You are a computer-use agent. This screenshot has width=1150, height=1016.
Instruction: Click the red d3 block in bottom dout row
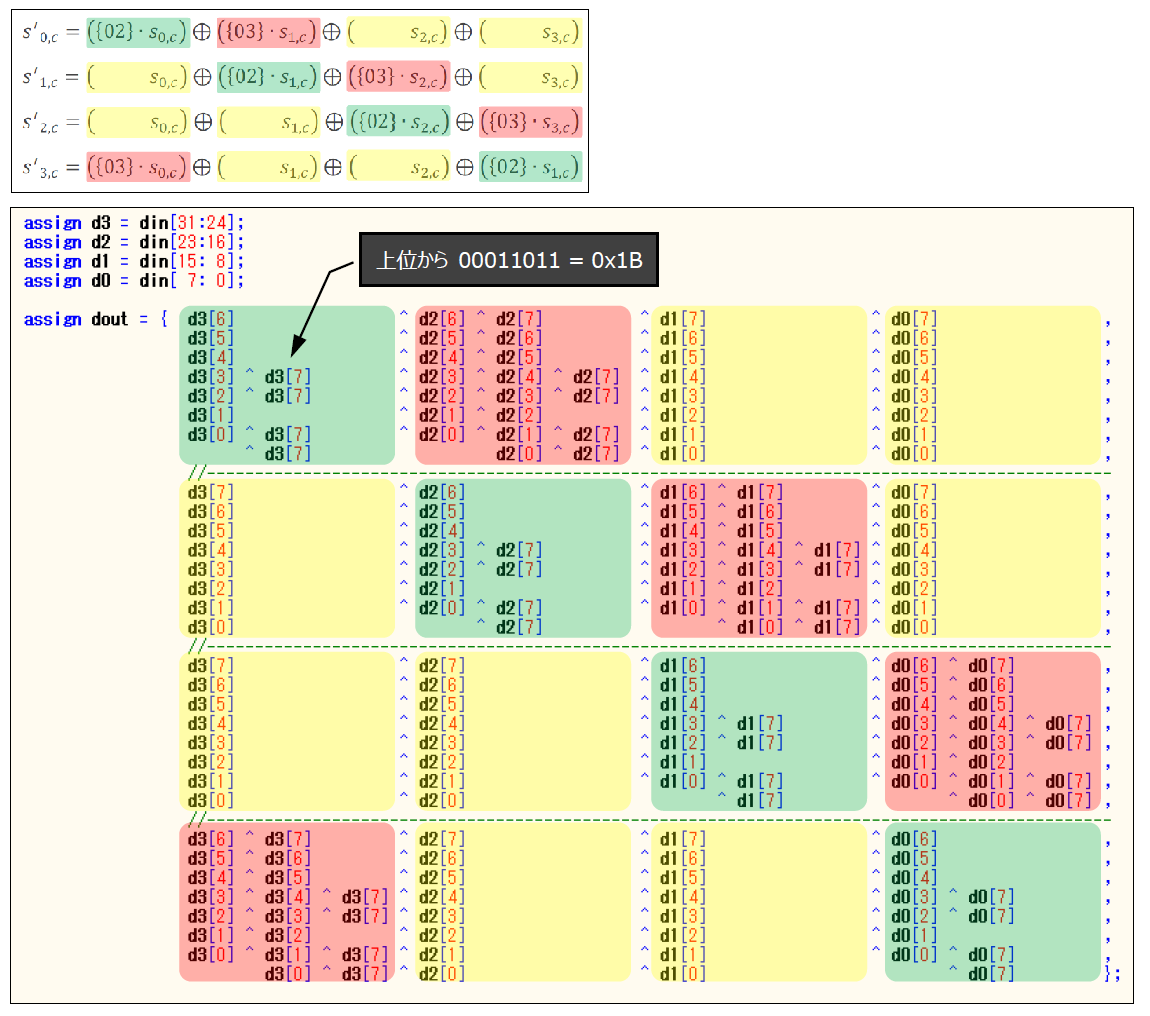click(287, 902)
